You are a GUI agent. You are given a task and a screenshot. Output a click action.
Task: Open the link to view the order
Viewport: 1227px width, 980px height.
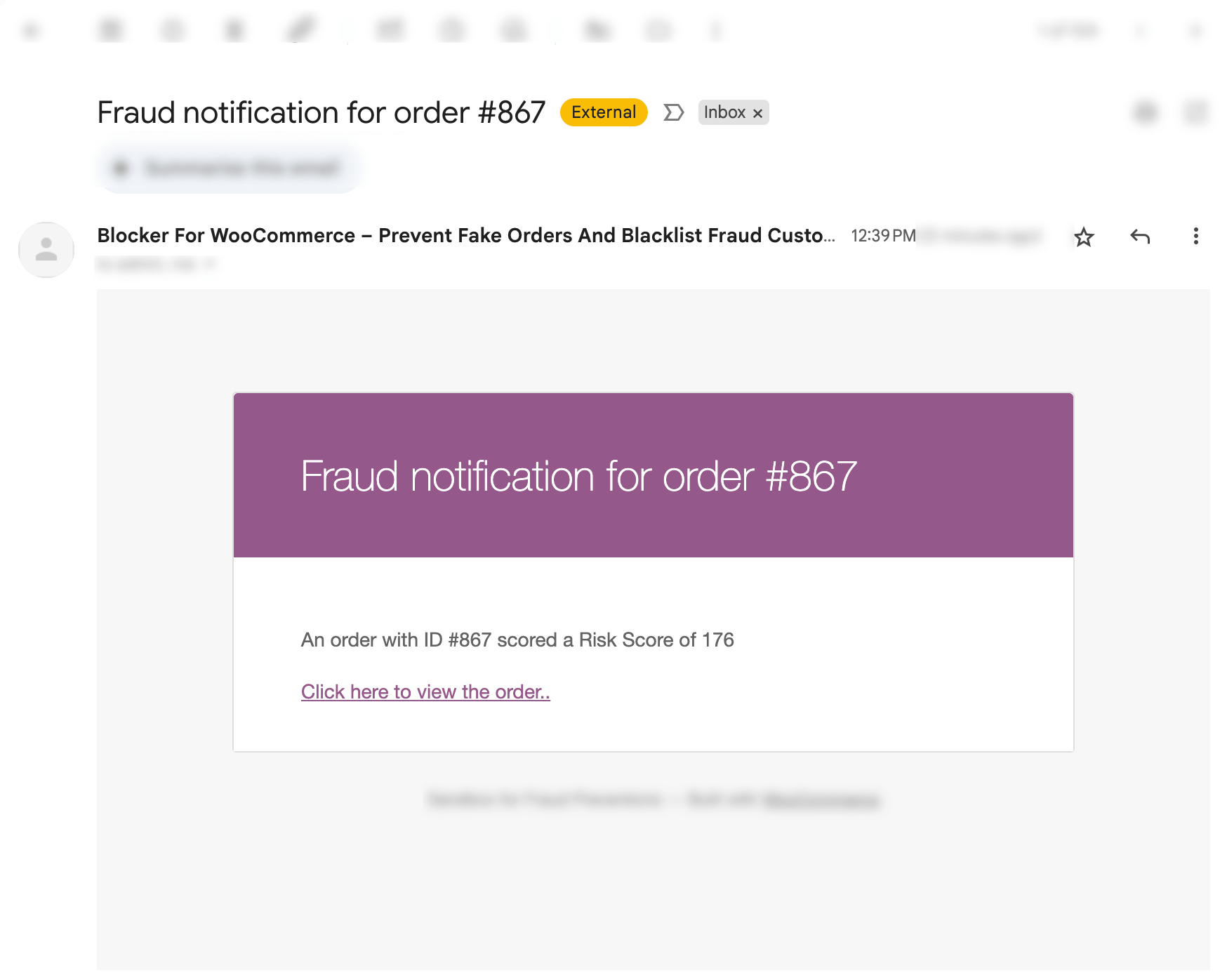click(x=425, y=691)
